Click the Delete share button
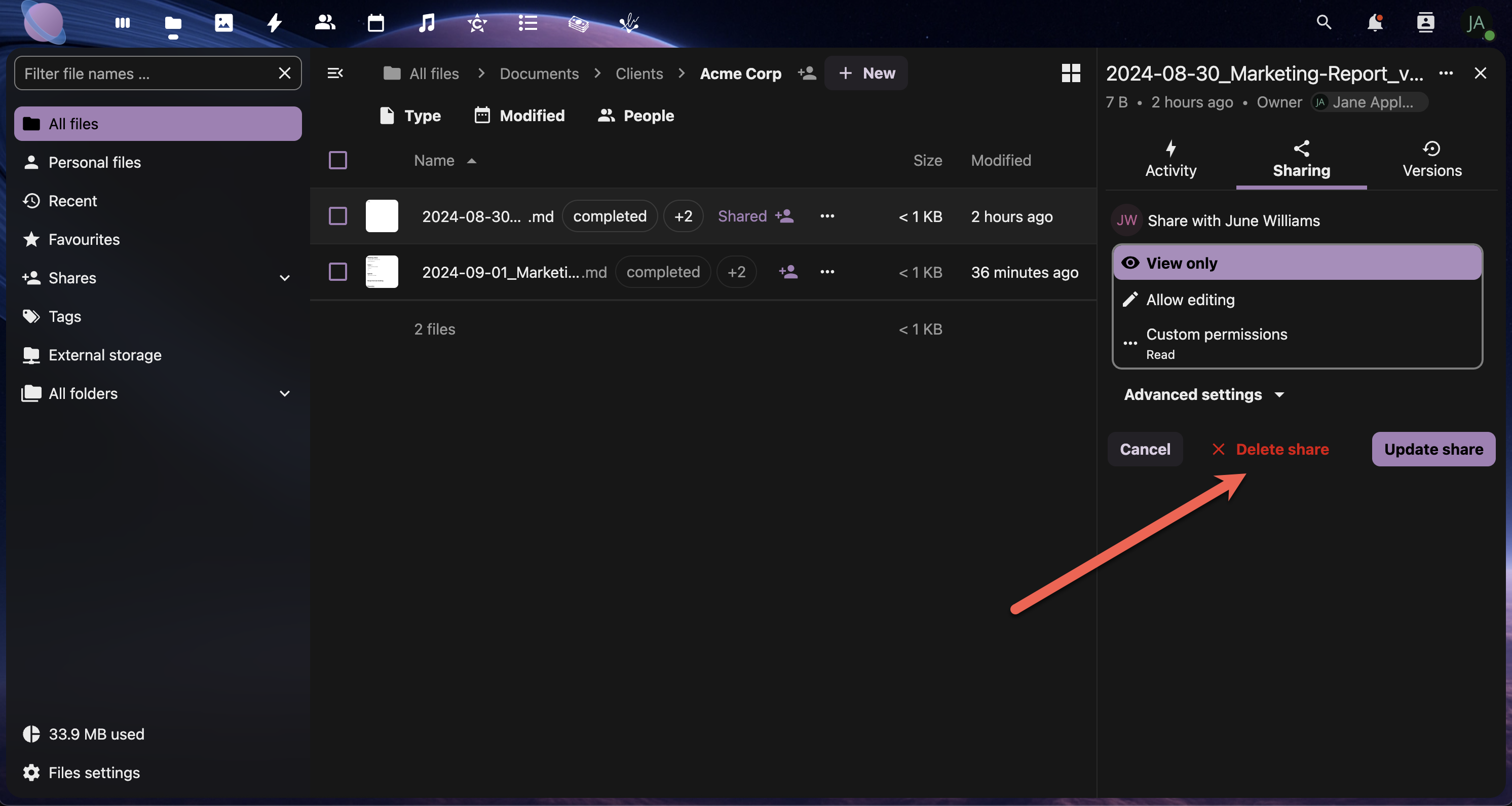The width and height of the screenshot is (1512, 806). 1270,449
